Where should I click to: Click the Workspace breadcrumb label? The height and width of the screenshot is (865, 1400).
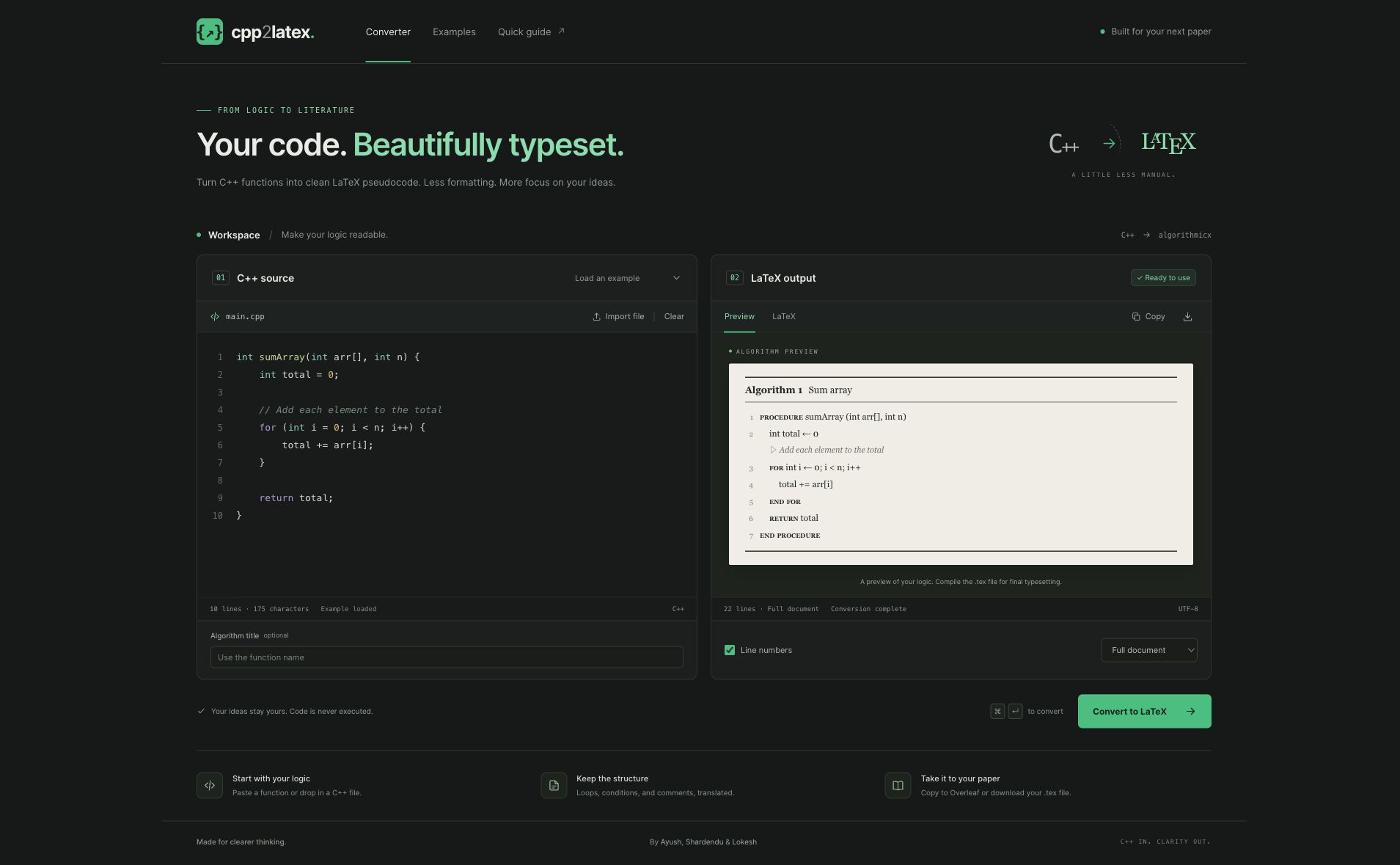point(234,235)
